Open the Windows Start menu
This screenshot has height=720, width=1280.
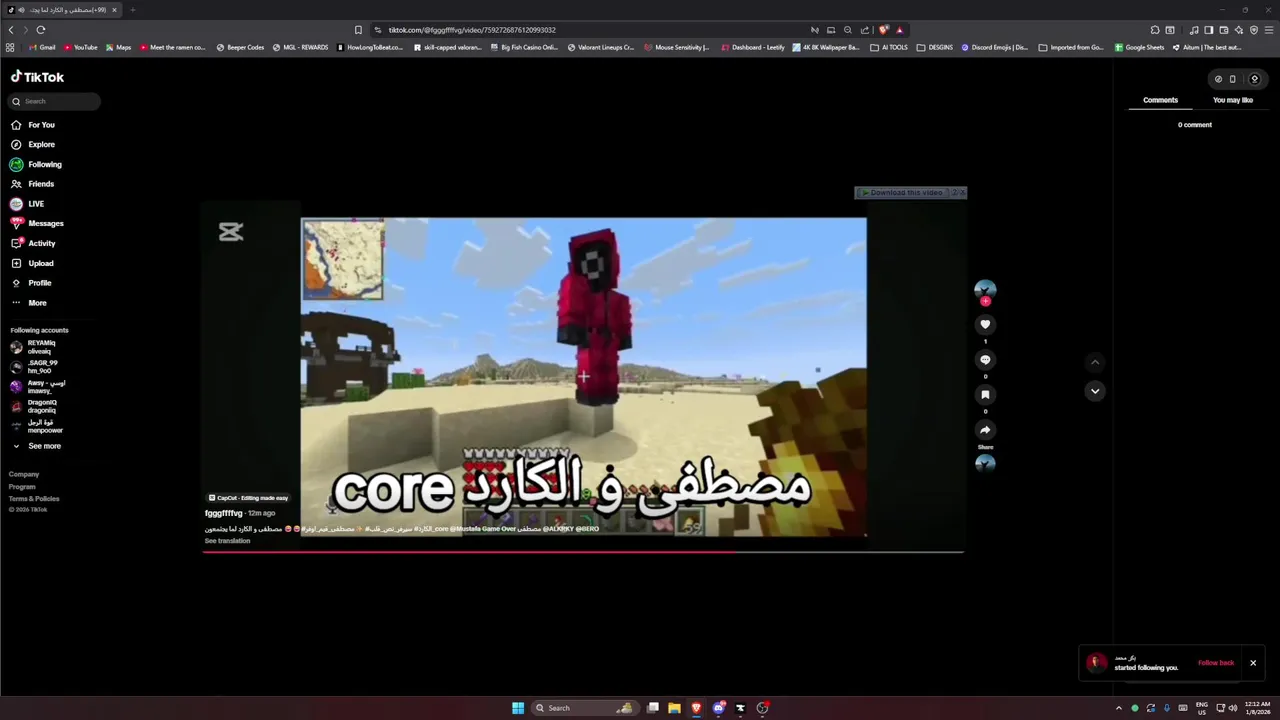click(x=518, y=708)
